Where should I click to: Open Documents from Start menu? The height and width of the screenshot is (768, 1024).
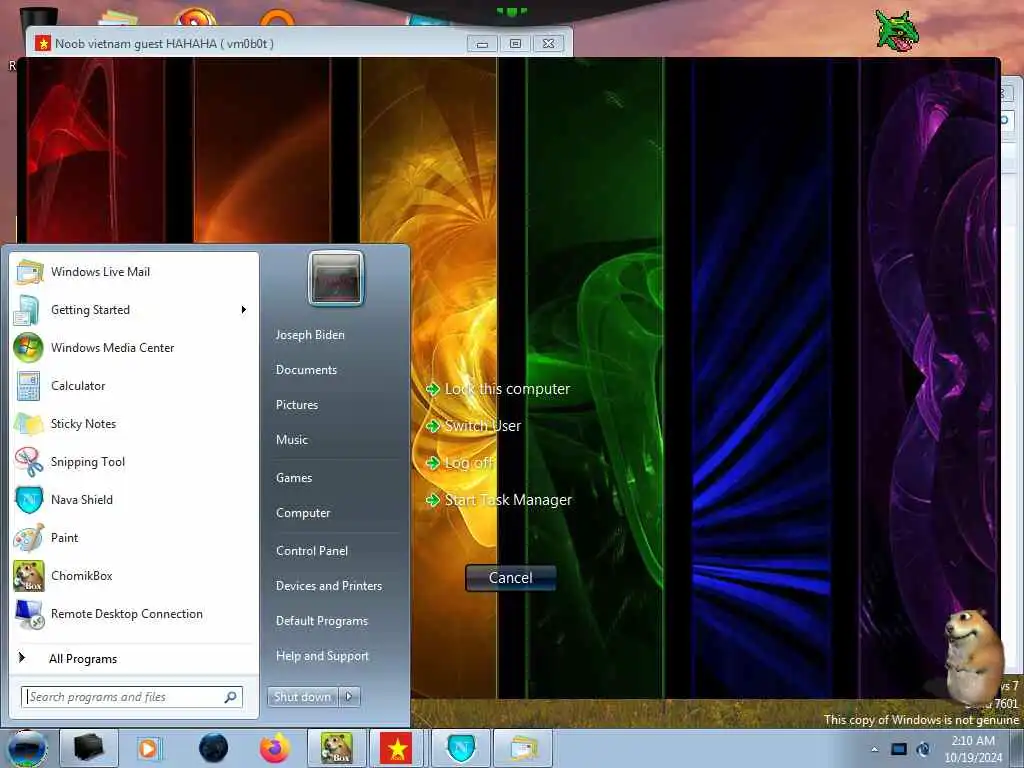(306, 370)
